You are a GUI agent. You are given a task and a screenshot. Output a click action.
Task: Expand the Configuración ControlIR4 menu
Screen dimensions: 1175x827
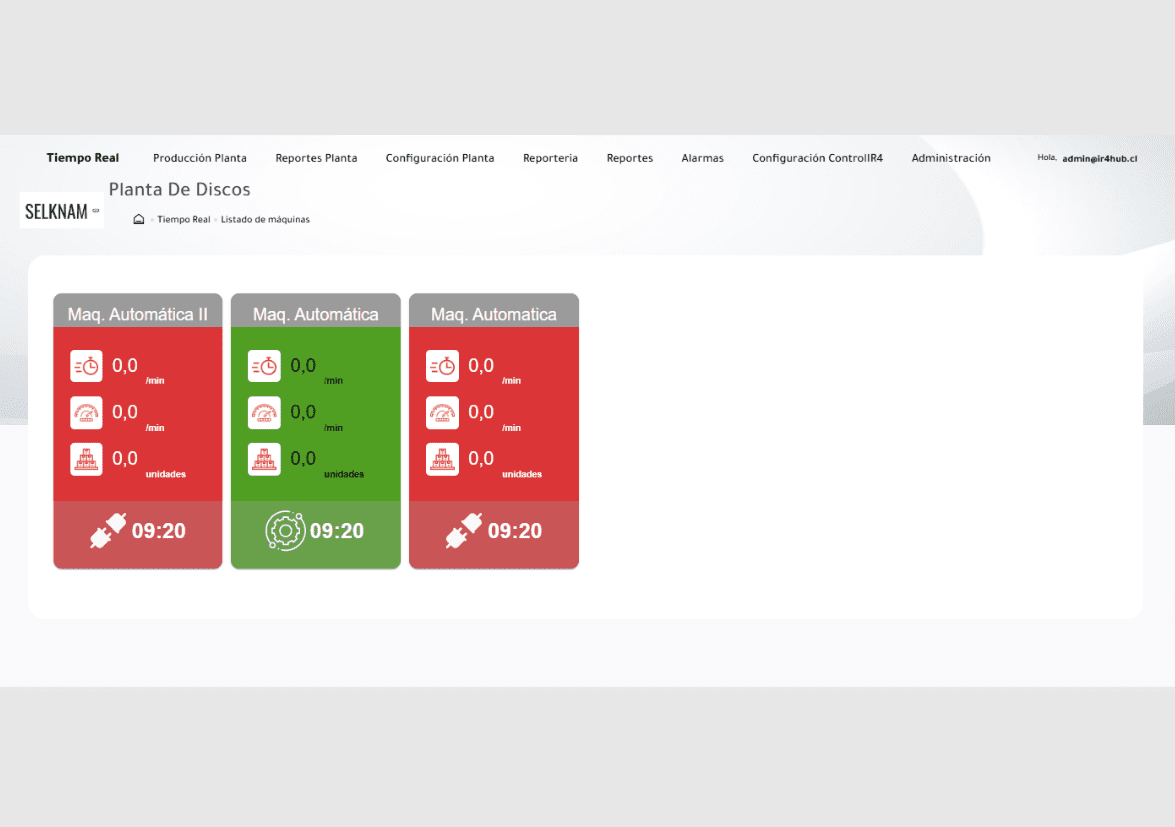pos(817,158)
